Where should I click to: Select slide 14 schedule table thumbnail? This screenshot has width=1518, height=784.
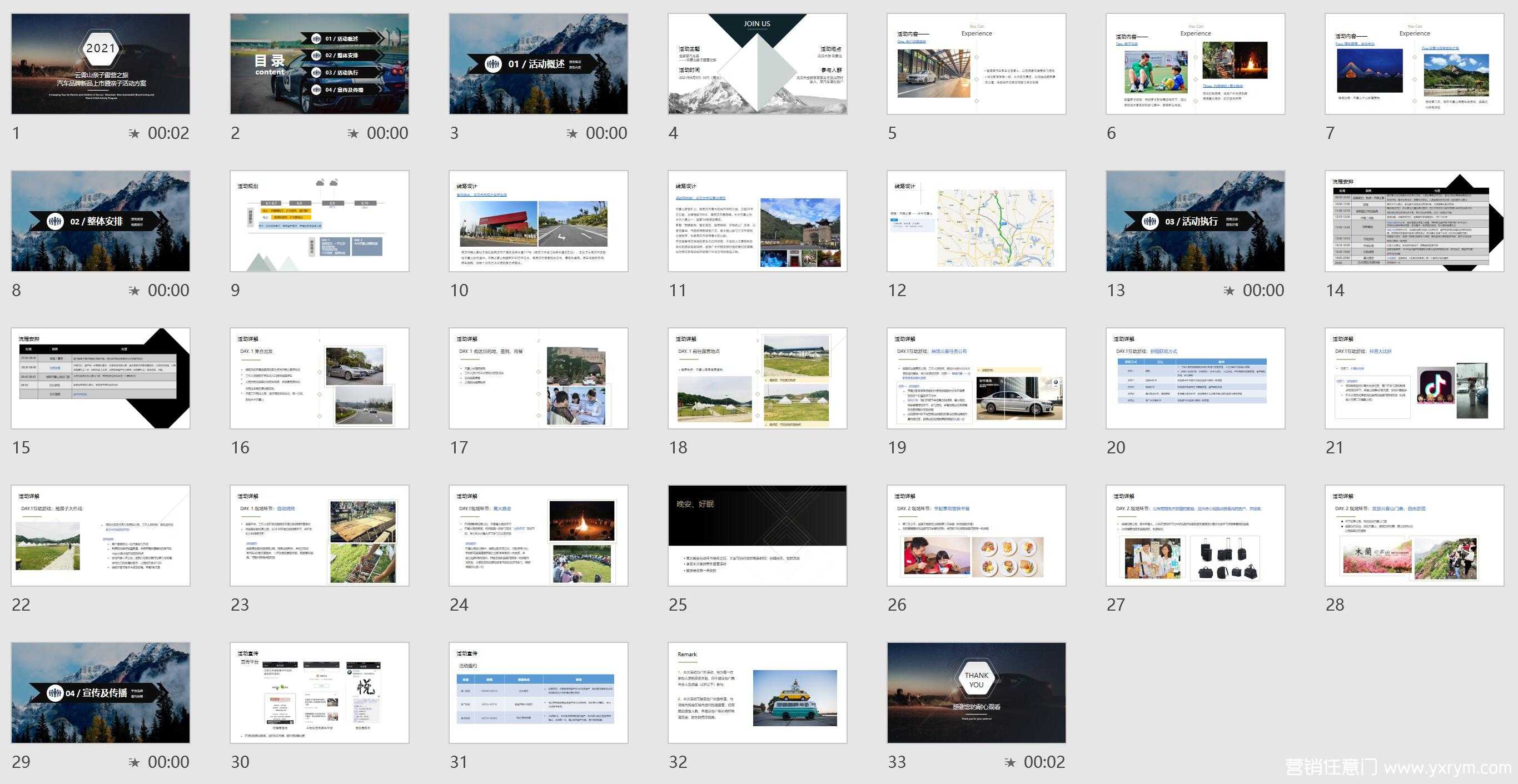coord(1414,221)
